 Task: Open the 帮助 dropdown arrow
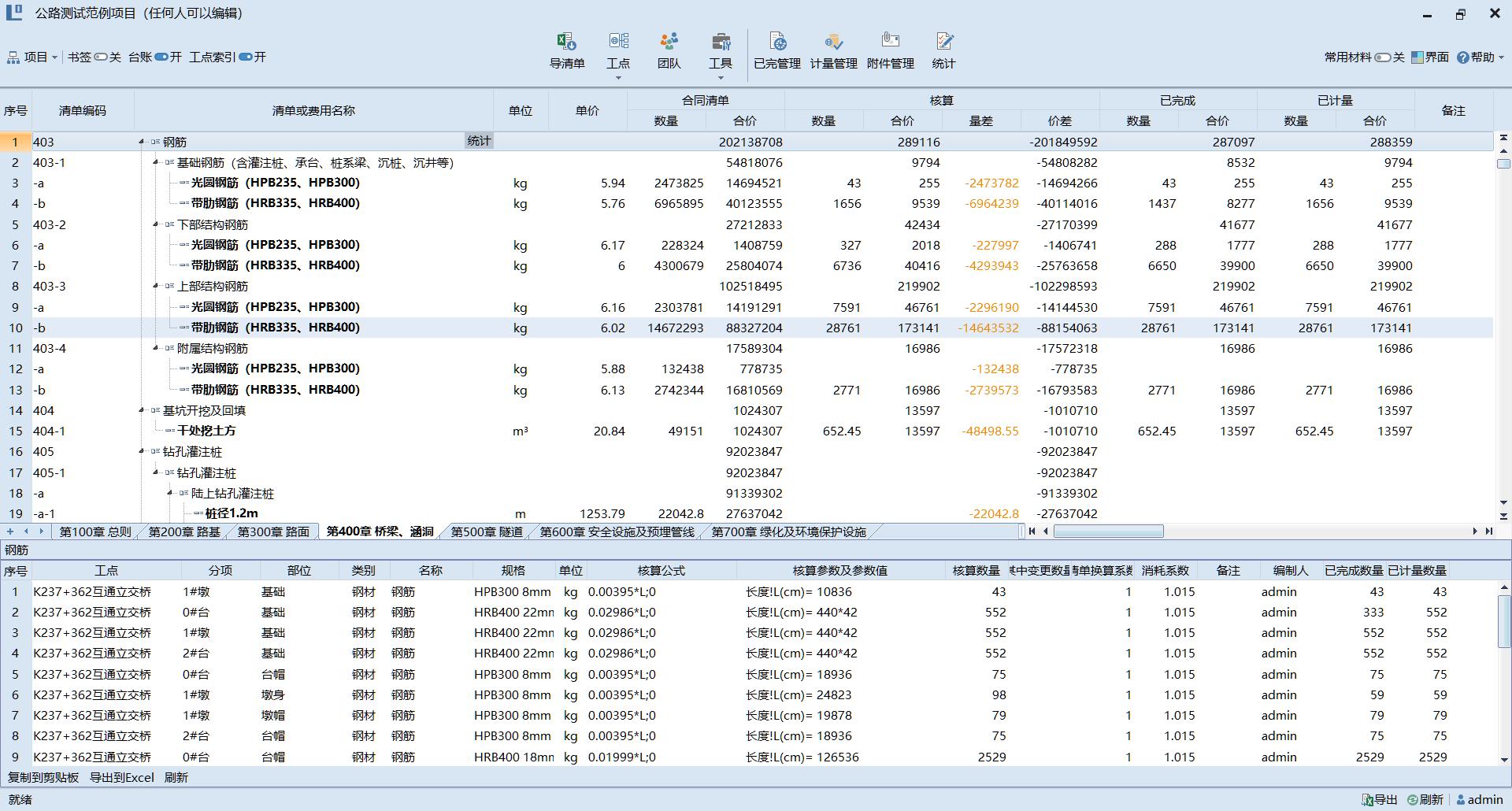click(1501, 57)
